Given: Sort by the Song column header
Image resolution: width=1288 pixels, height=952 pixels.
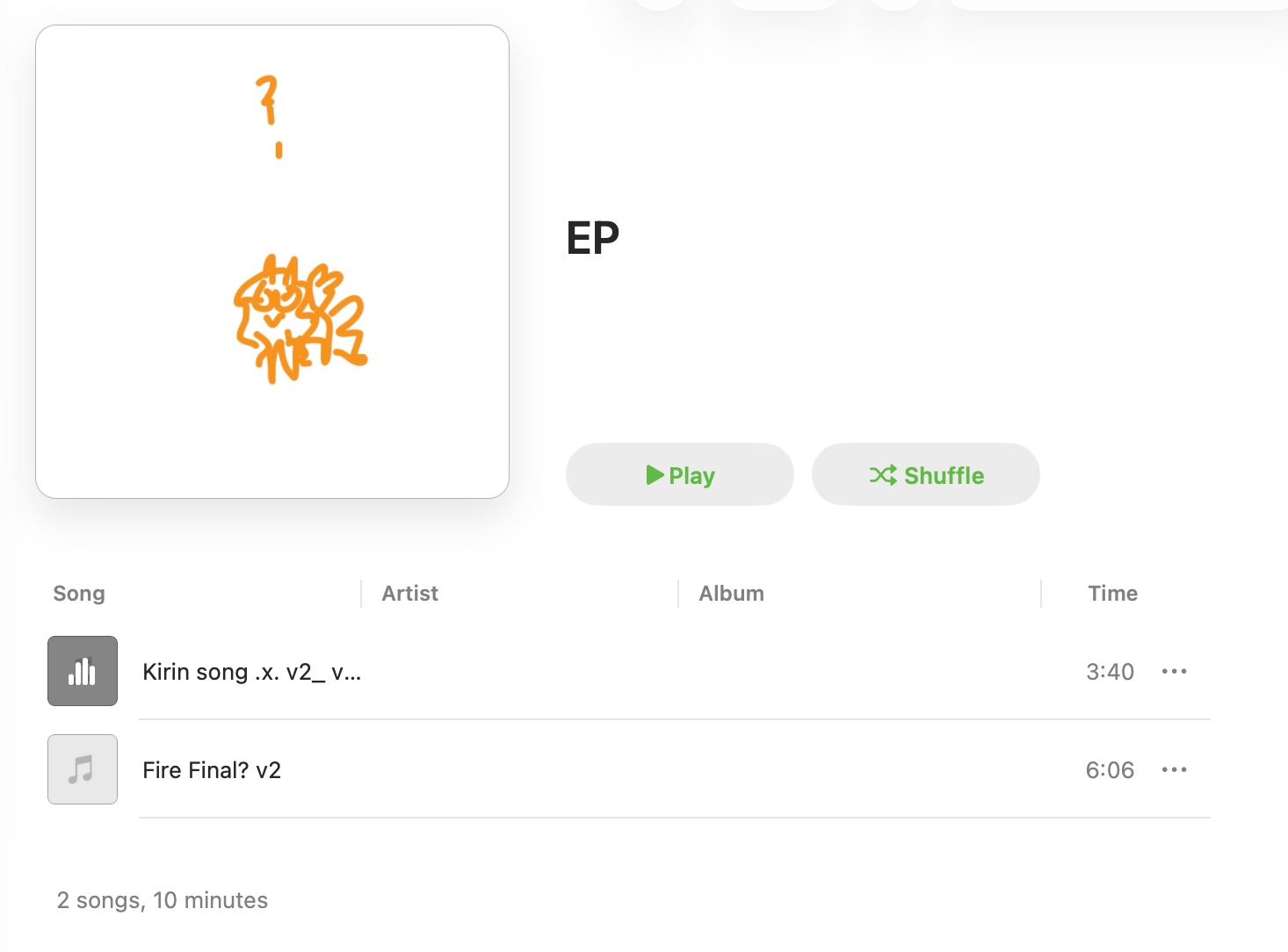Looking at the screenshot, I should [79, 594].
